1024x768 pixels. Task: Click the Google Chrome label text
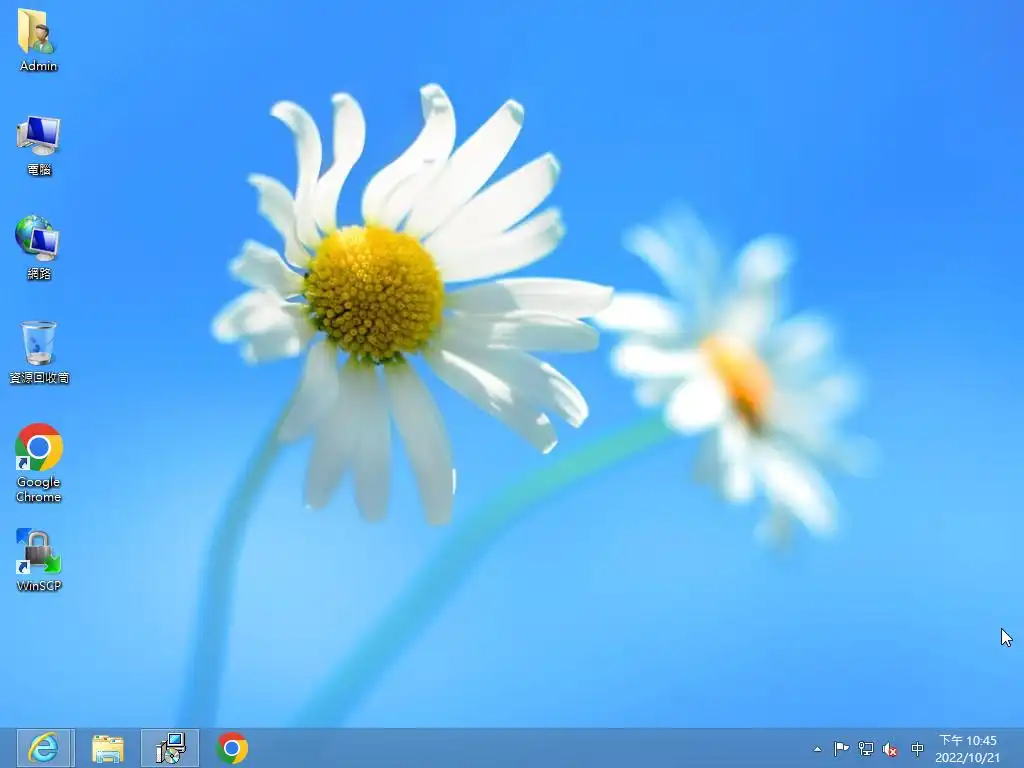click(x=39, y=489)
